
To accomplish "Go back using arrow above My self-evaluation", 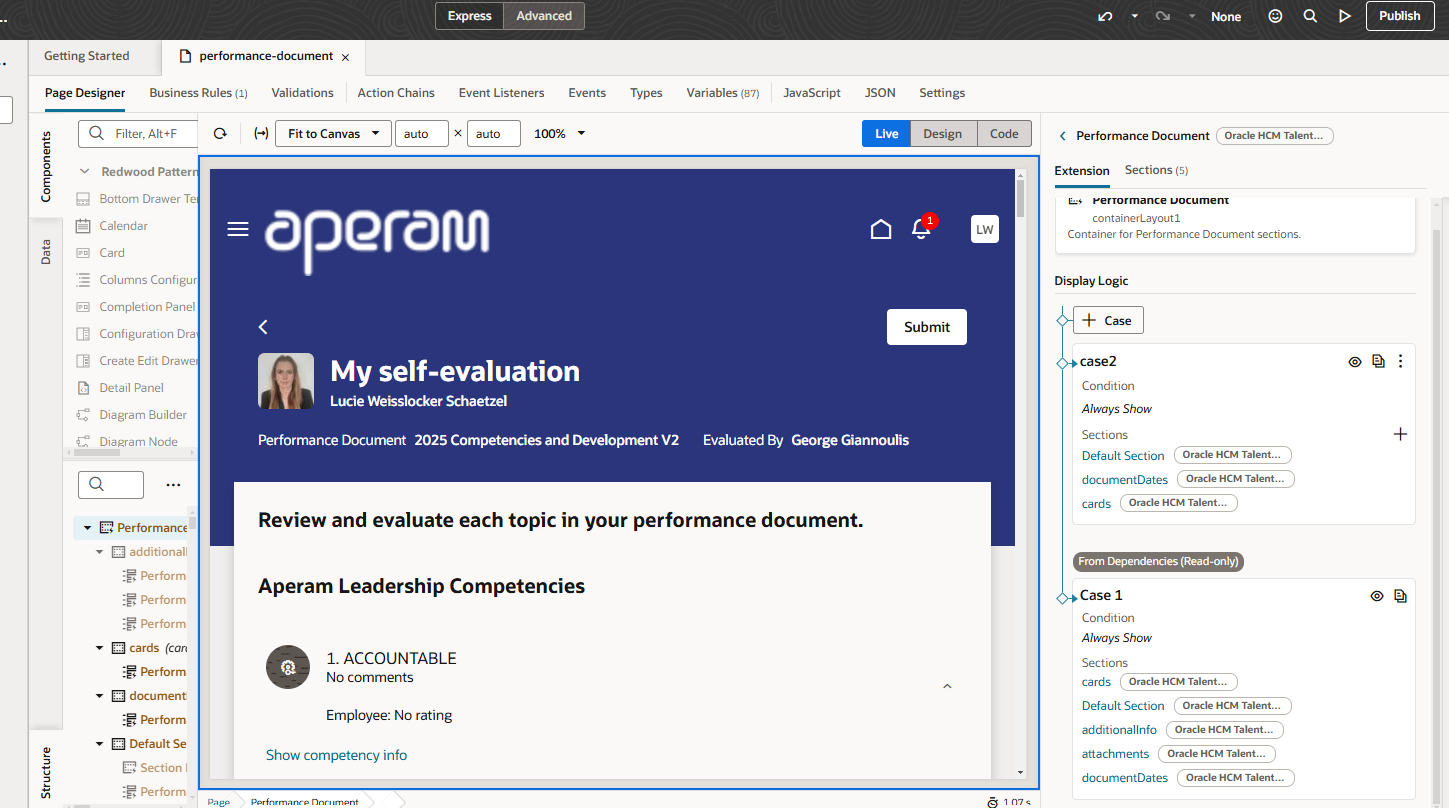I will click(x=264, y=327).
